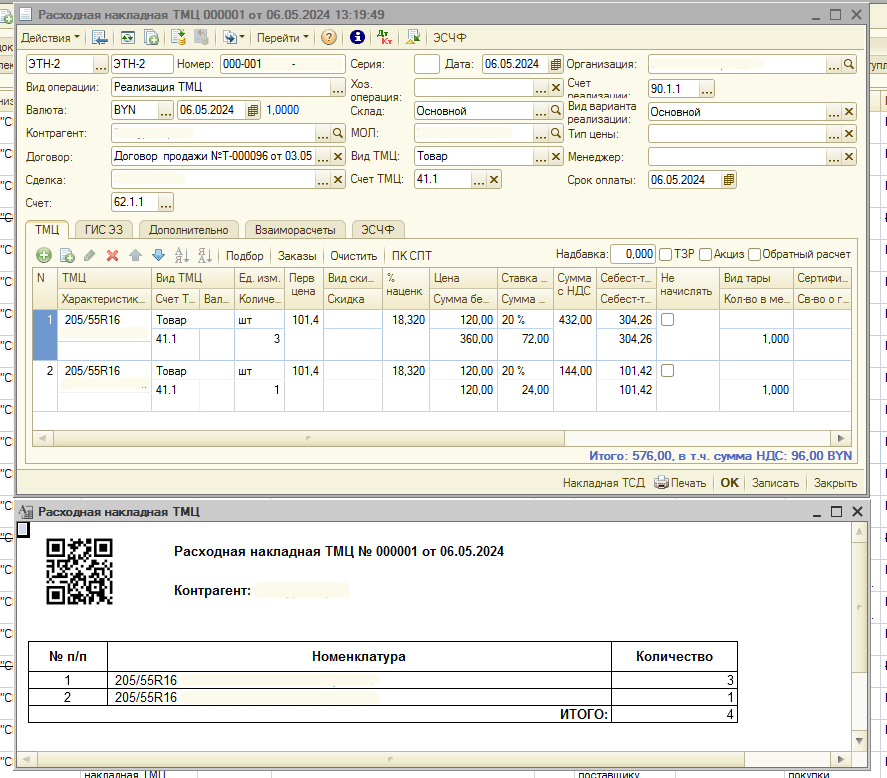Enable the ТЗР checkbox
This screenshot has width=887, height=778.
click(665, 255)
